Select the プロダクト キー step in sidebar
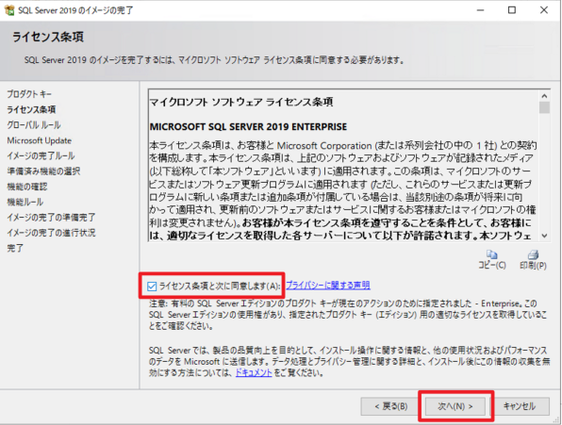Viewport: 562px width, 425px height. pyautogui.click(x=29, y=94)
